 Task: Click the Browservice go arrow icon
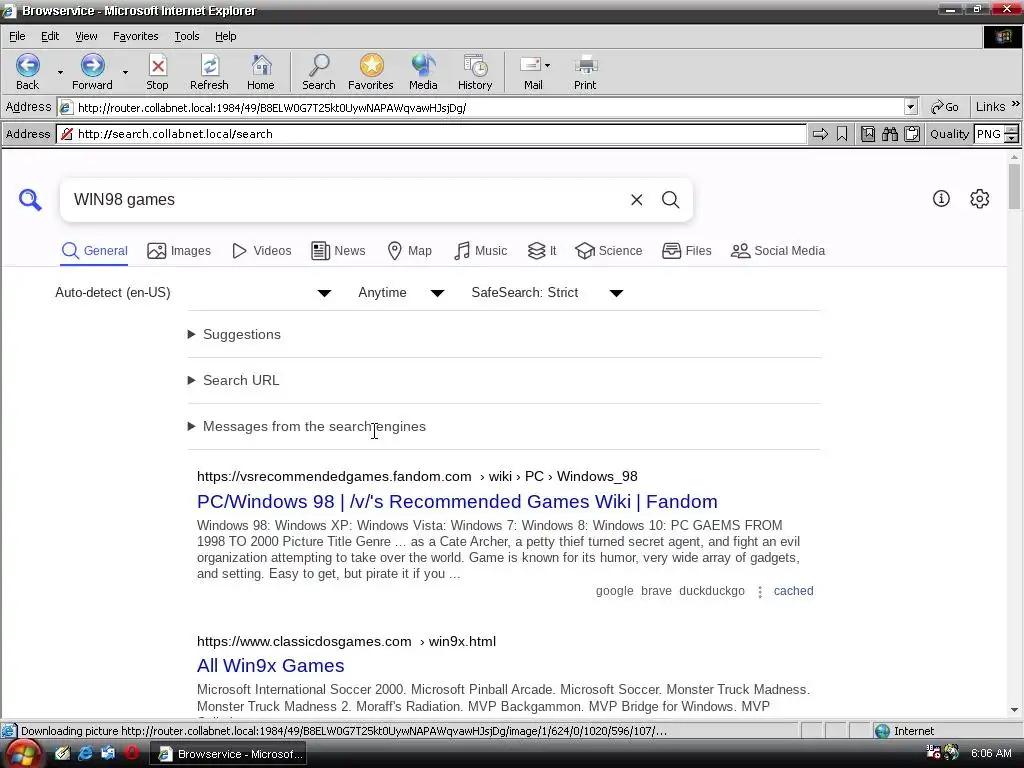pos(820,134)
